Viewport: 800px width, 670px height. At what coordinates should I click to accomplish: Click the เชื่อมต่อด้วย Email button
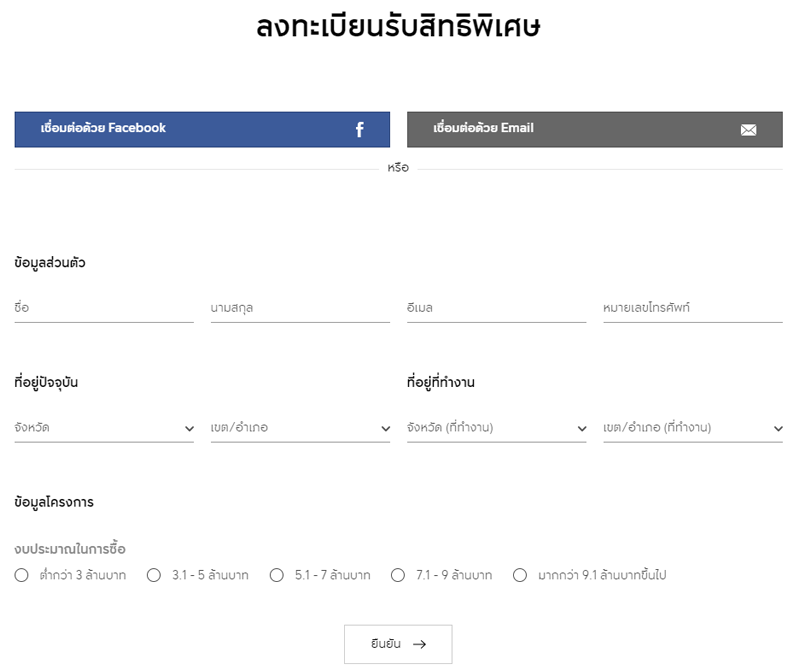click(x=594, y=129)
